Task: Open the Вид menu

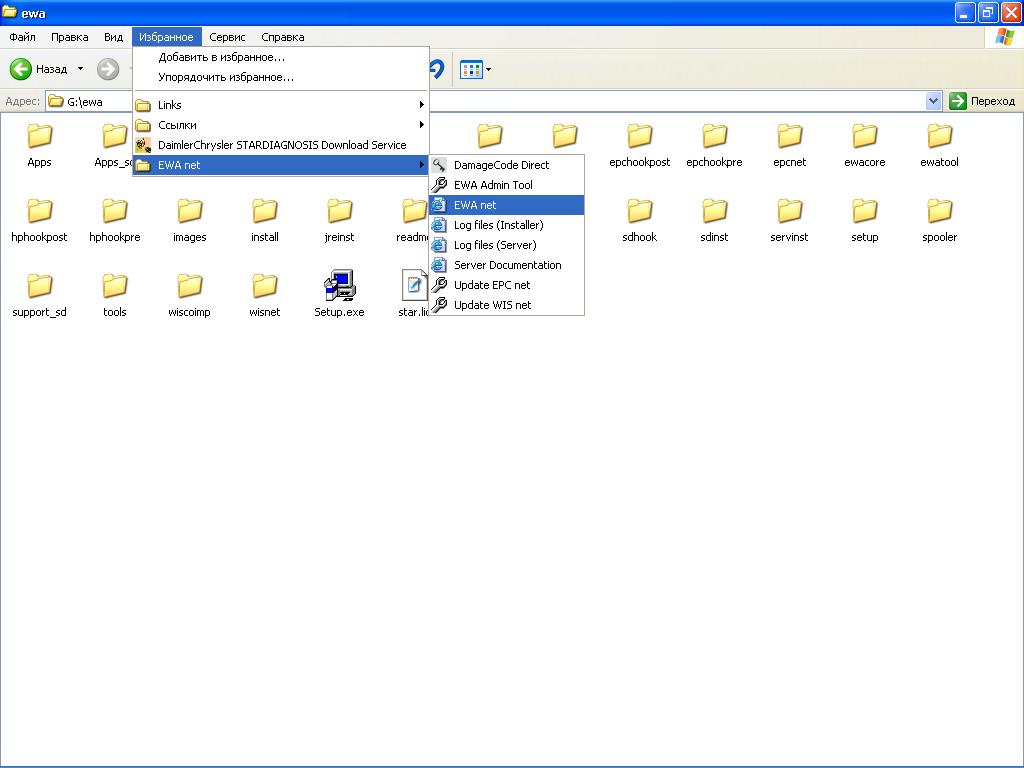Action: [x=114, y=37]
